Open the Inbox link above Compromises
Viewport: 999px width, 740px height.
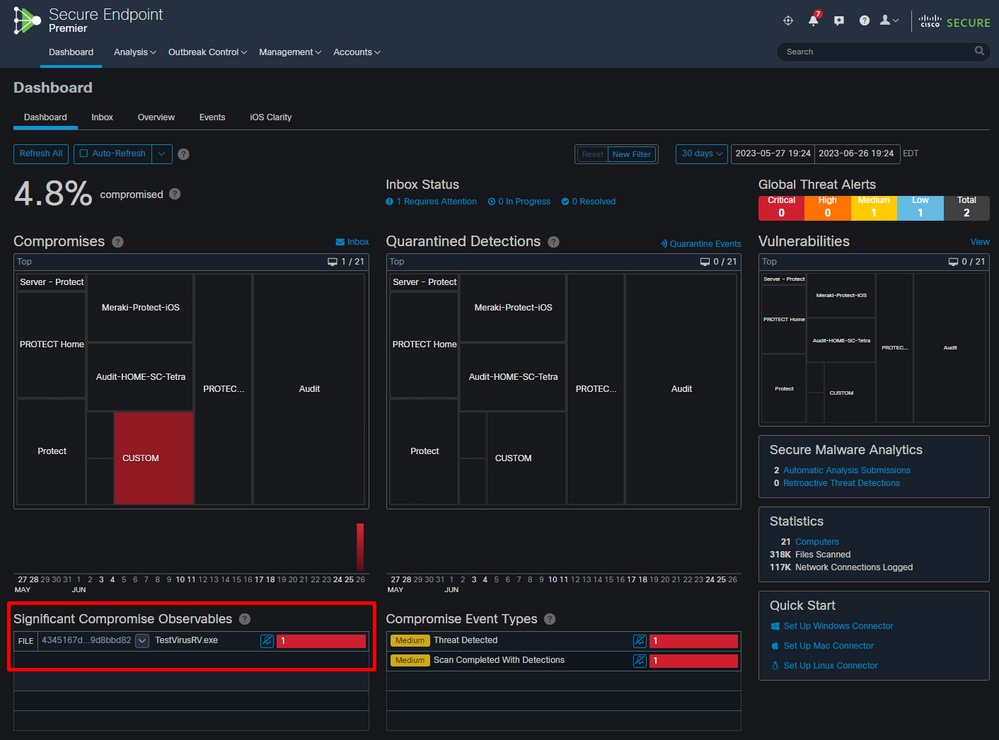coord(352,242)
